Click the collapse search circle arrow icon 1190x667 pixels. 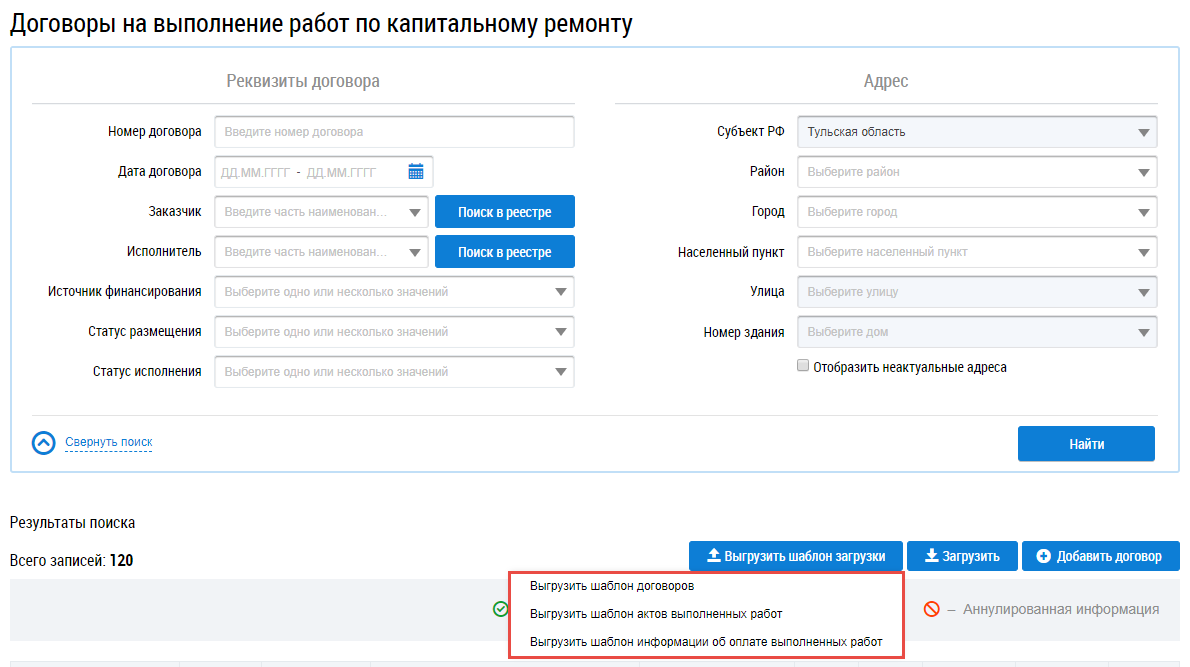[44, 442]
